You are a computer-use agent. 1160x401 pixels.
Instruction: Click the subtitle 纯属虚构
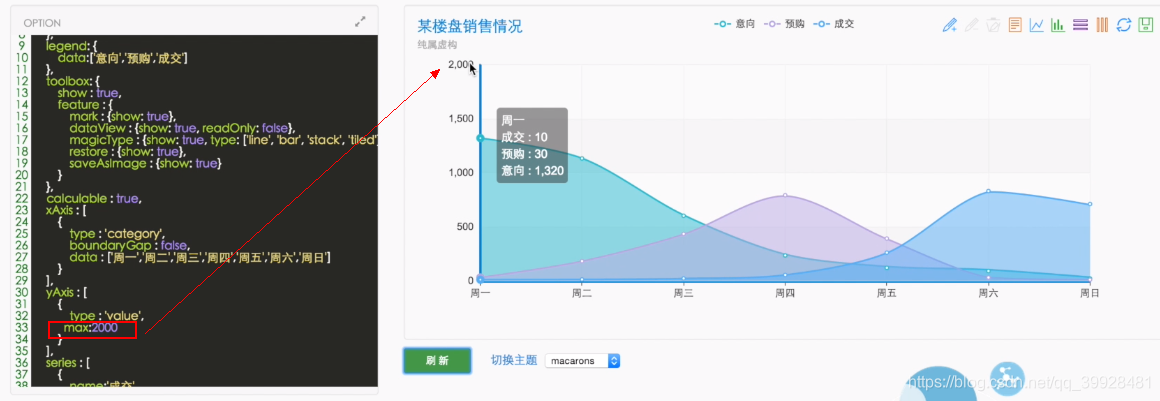[436, 46]
